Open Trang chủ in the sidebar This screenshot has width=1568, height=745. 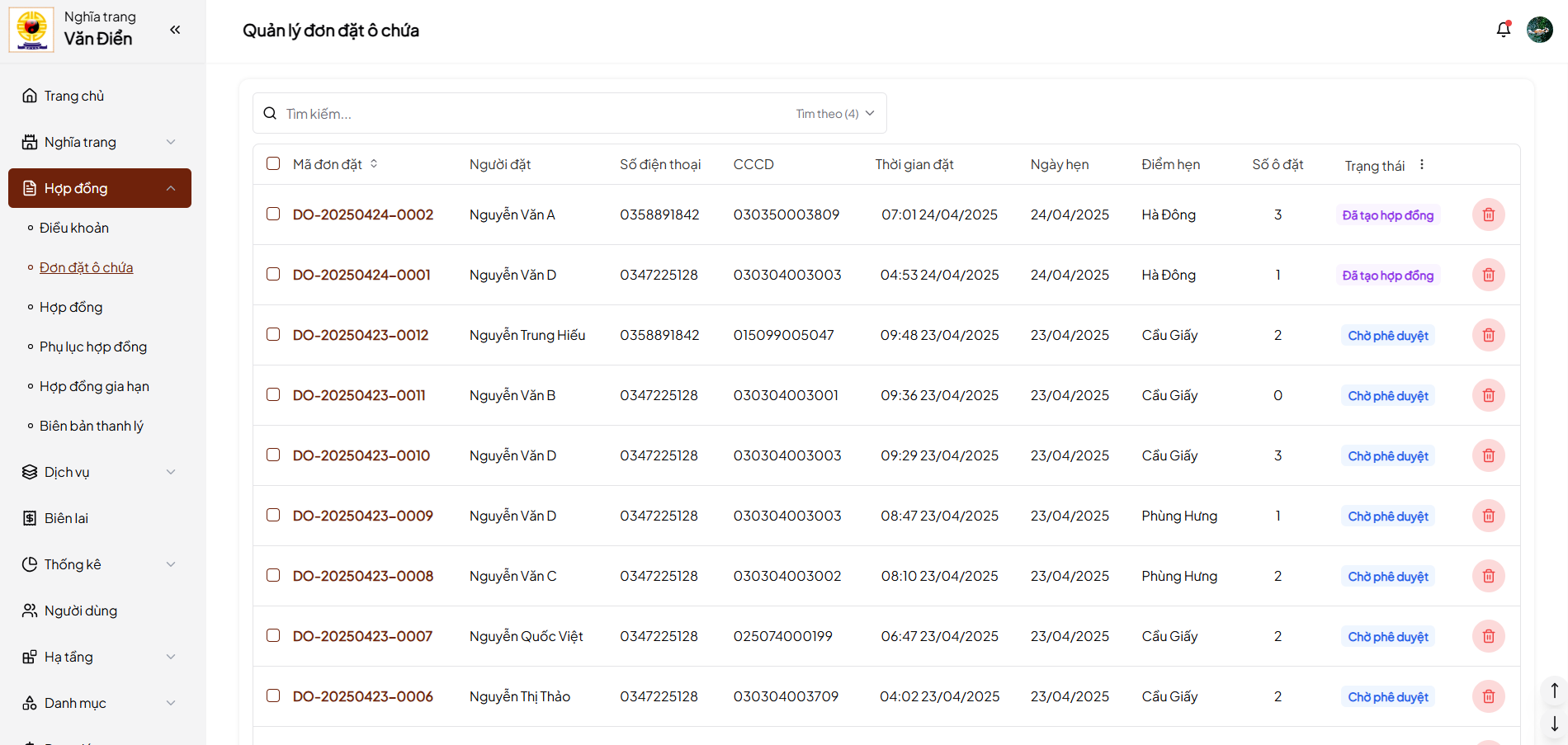click(74, 96)
